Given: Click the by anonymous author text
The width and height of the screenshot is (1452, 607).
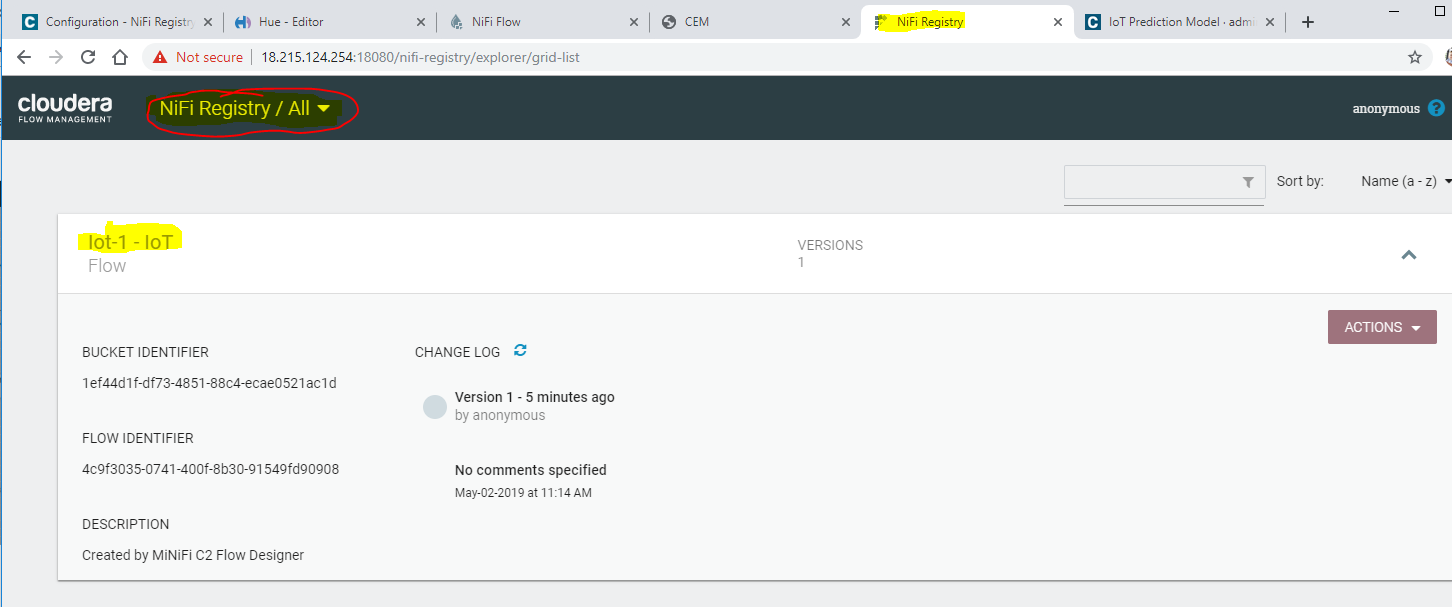Looking at the screenshot, I should click(x=500, y=415).
